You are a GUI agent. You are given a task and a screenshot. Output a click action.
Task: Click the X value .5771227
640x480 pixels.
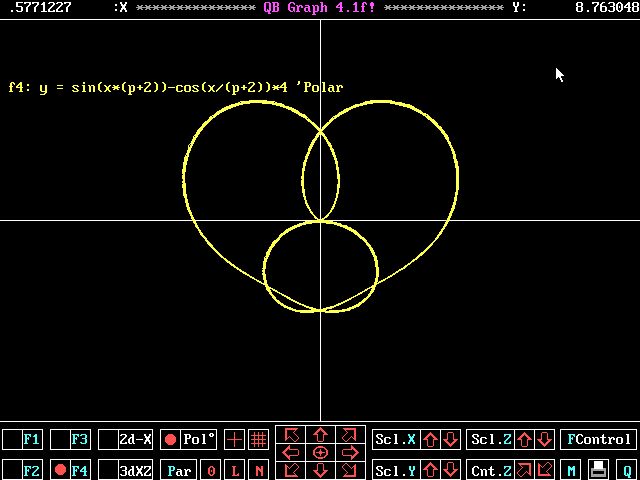tap(40, 7)
